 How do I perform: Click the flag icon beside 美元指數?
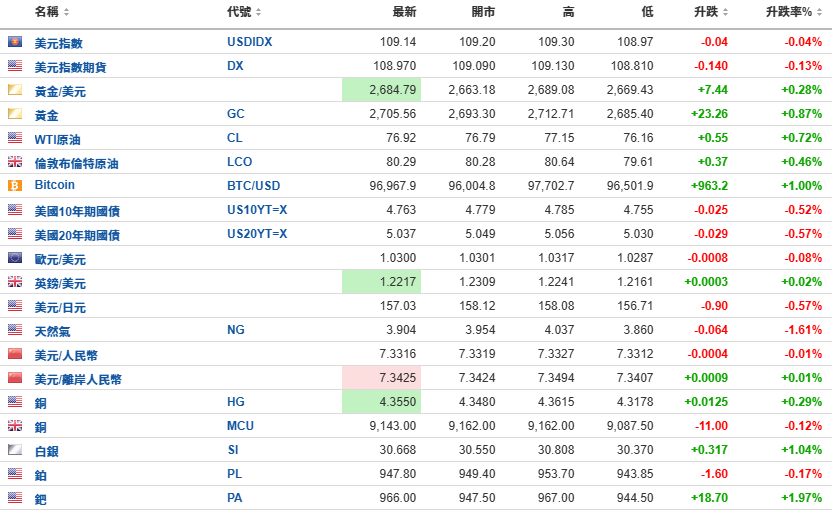(15, 42)
